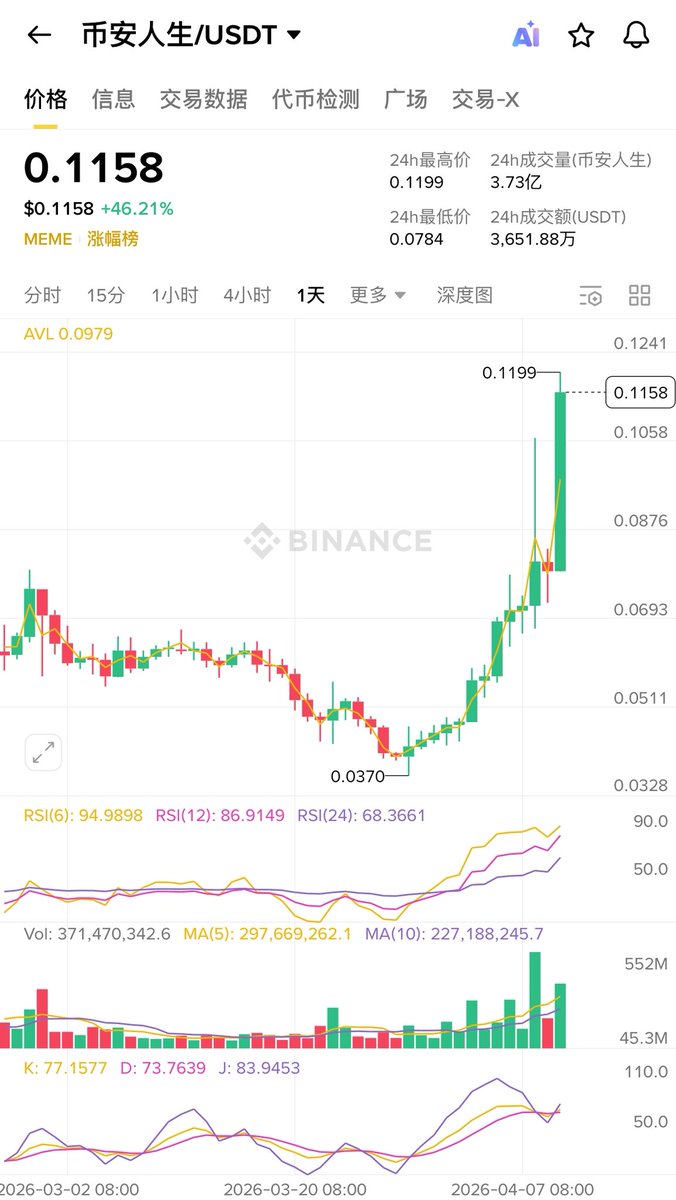Tap the MA(5): 297,669,262.1 label
This screenshot has width=676, height=1200.
[267, 934]
